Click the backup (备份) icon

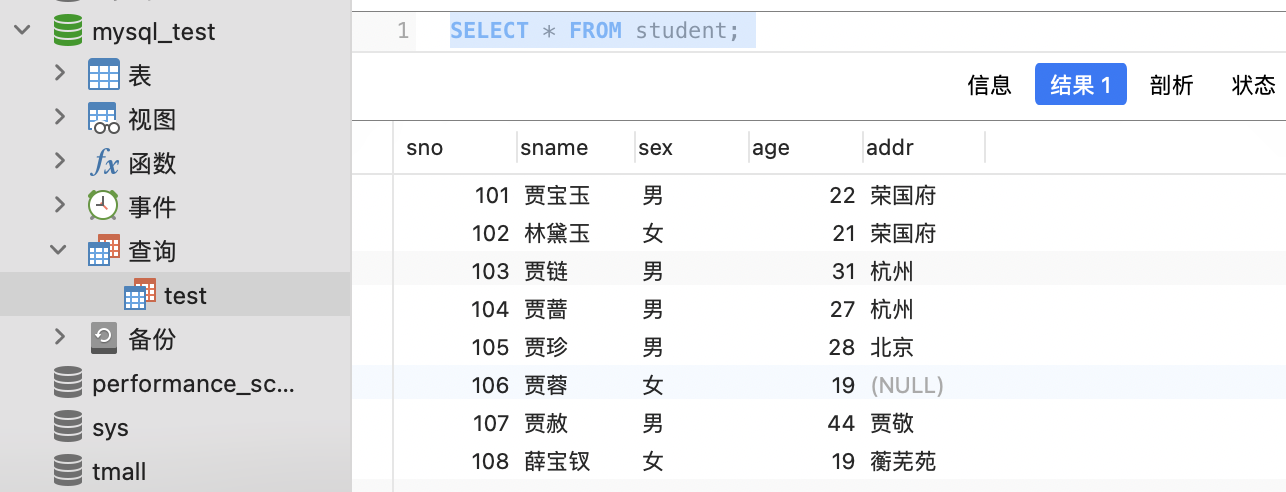click(104, 338)
